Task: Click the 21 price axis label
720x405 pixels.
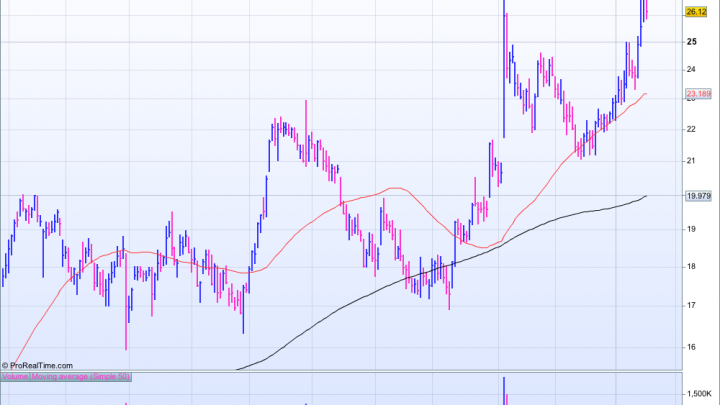Action: [691, 161]
